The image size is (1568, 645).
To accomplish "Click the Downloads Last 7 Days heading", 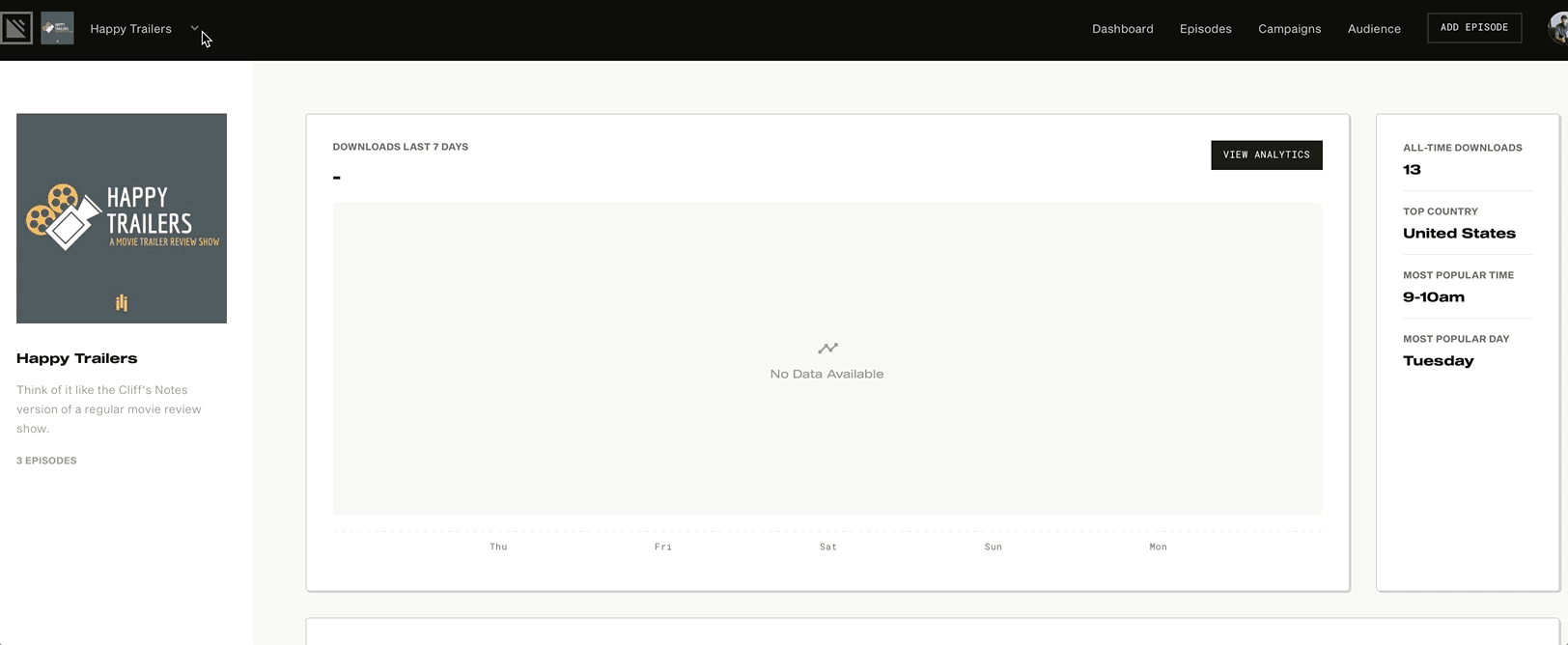I will 400,147.
